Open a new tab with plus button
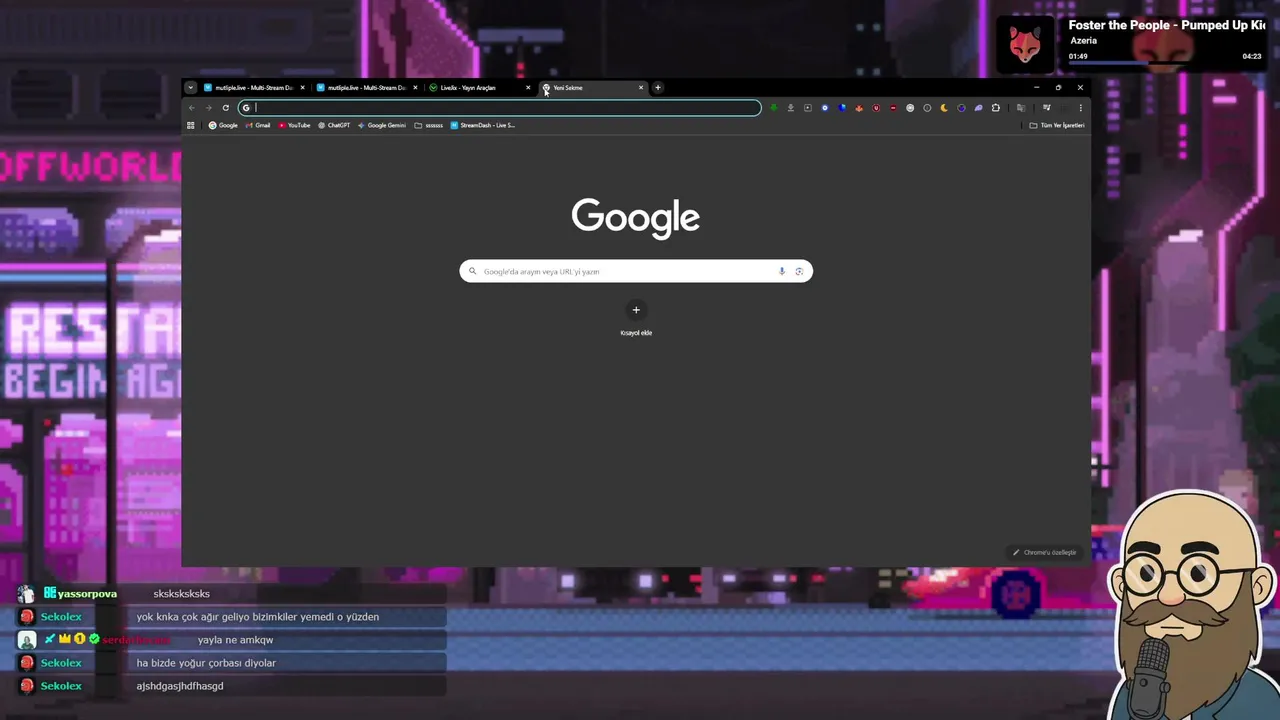 click(x=657, y=88)
